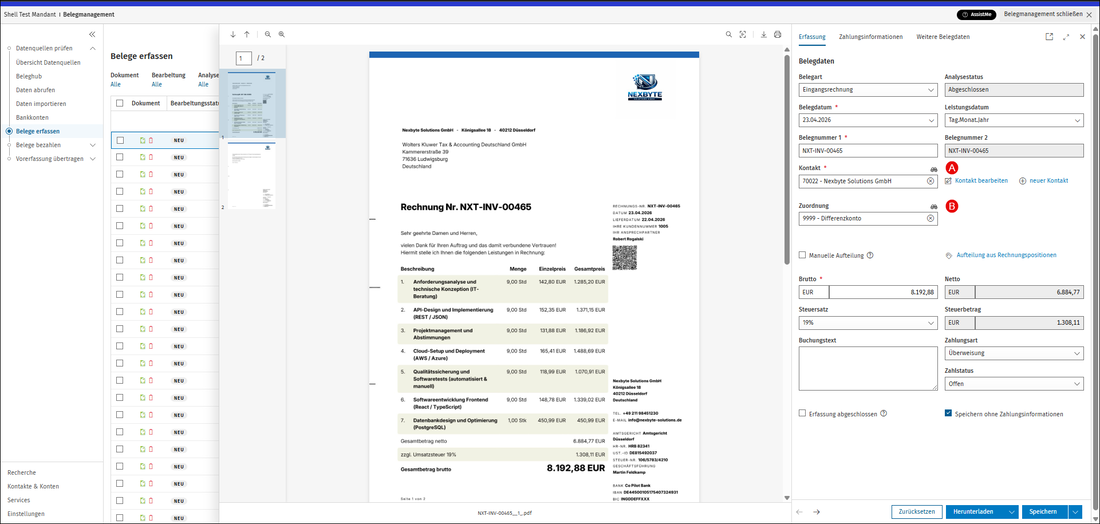Download the PDF from viewer toolbar
The width and height of the screenshot is (1100, 524).
coord(763,34)
